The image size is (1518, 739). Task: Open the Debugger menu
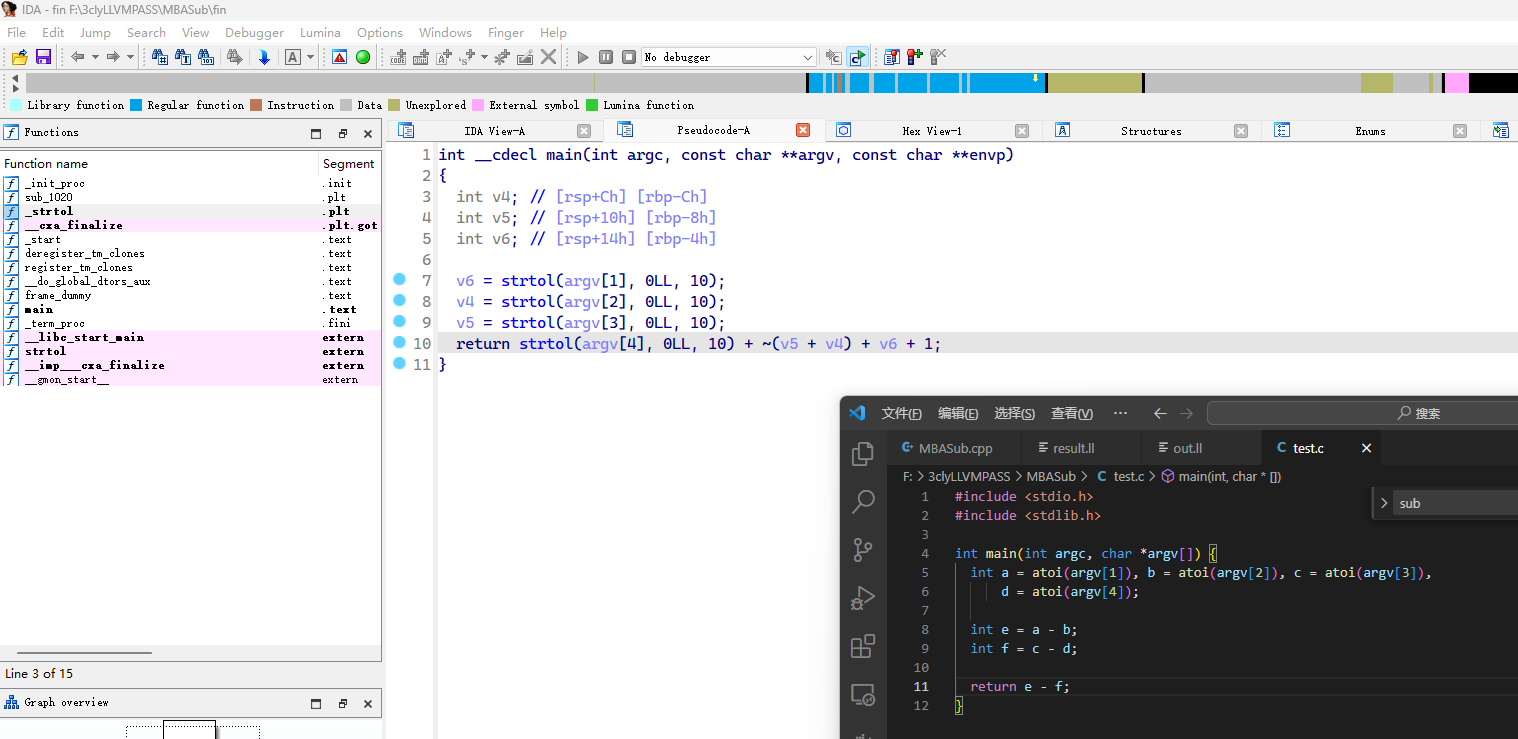point(254,33)
